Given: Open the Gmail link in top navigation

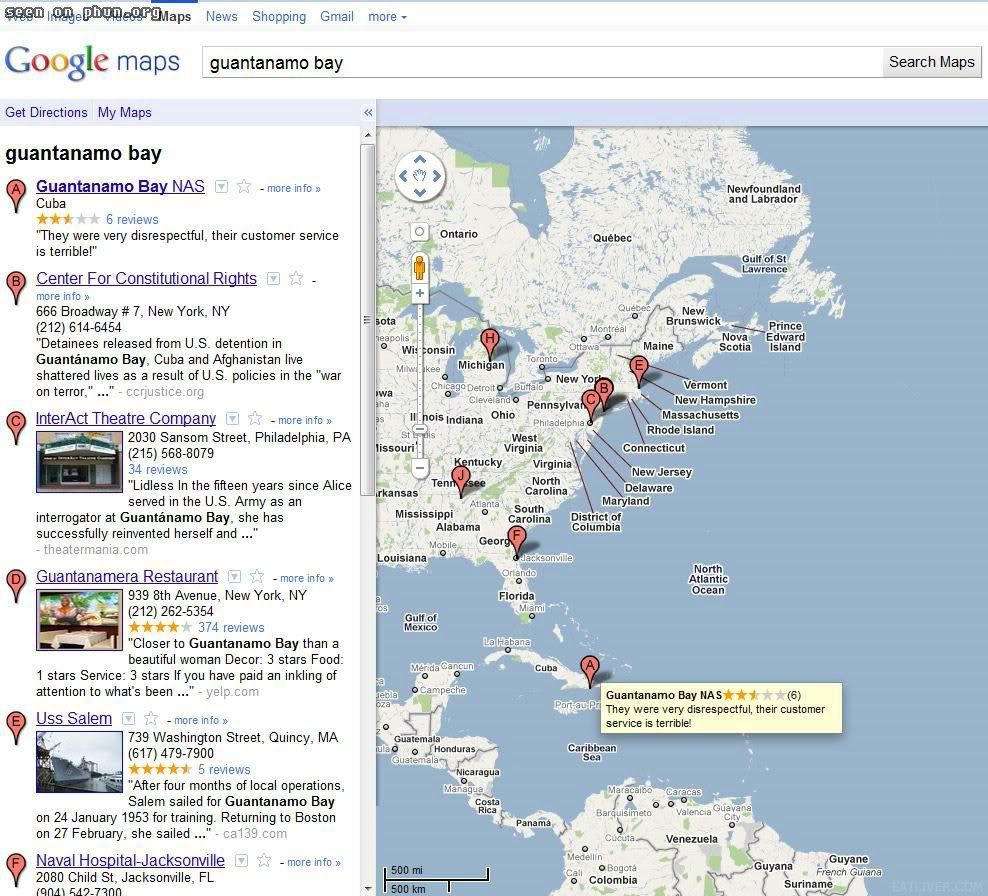Looking at the screenshot, I should 336,17.
